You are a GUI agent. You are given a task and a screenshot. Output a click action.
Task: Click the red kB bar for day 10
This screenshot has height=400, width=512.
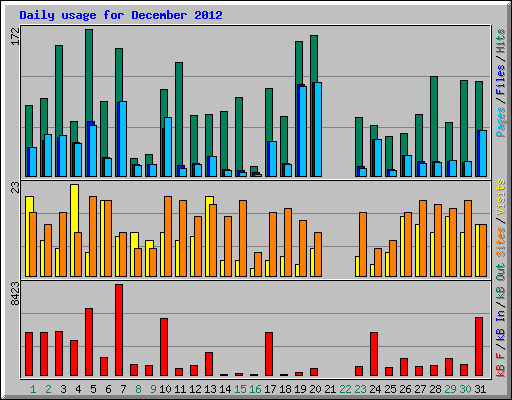pyautogui.click(x=164, y=347)
